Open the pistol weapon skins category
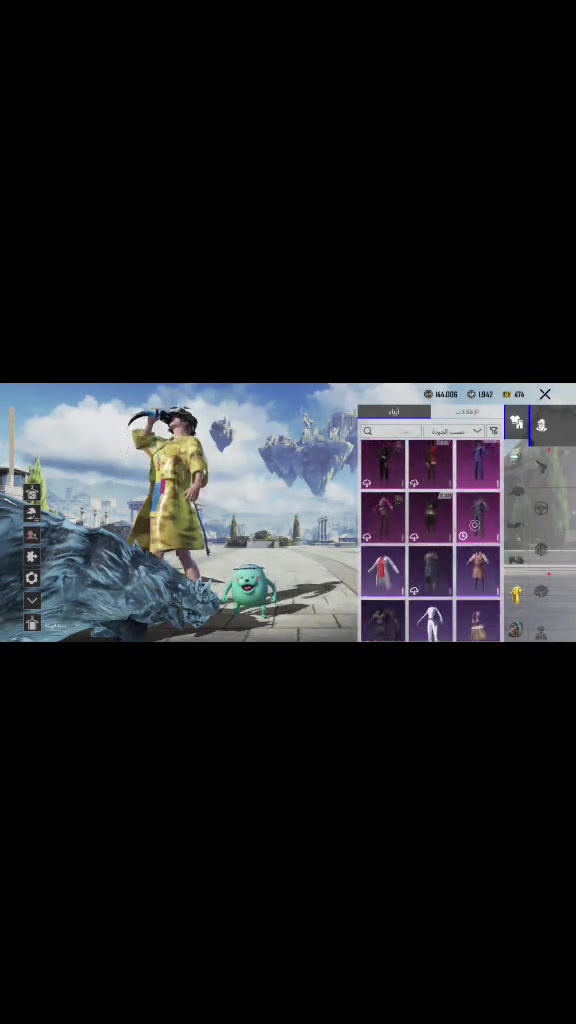576x1024 pixels. click(x=541, y=466)
